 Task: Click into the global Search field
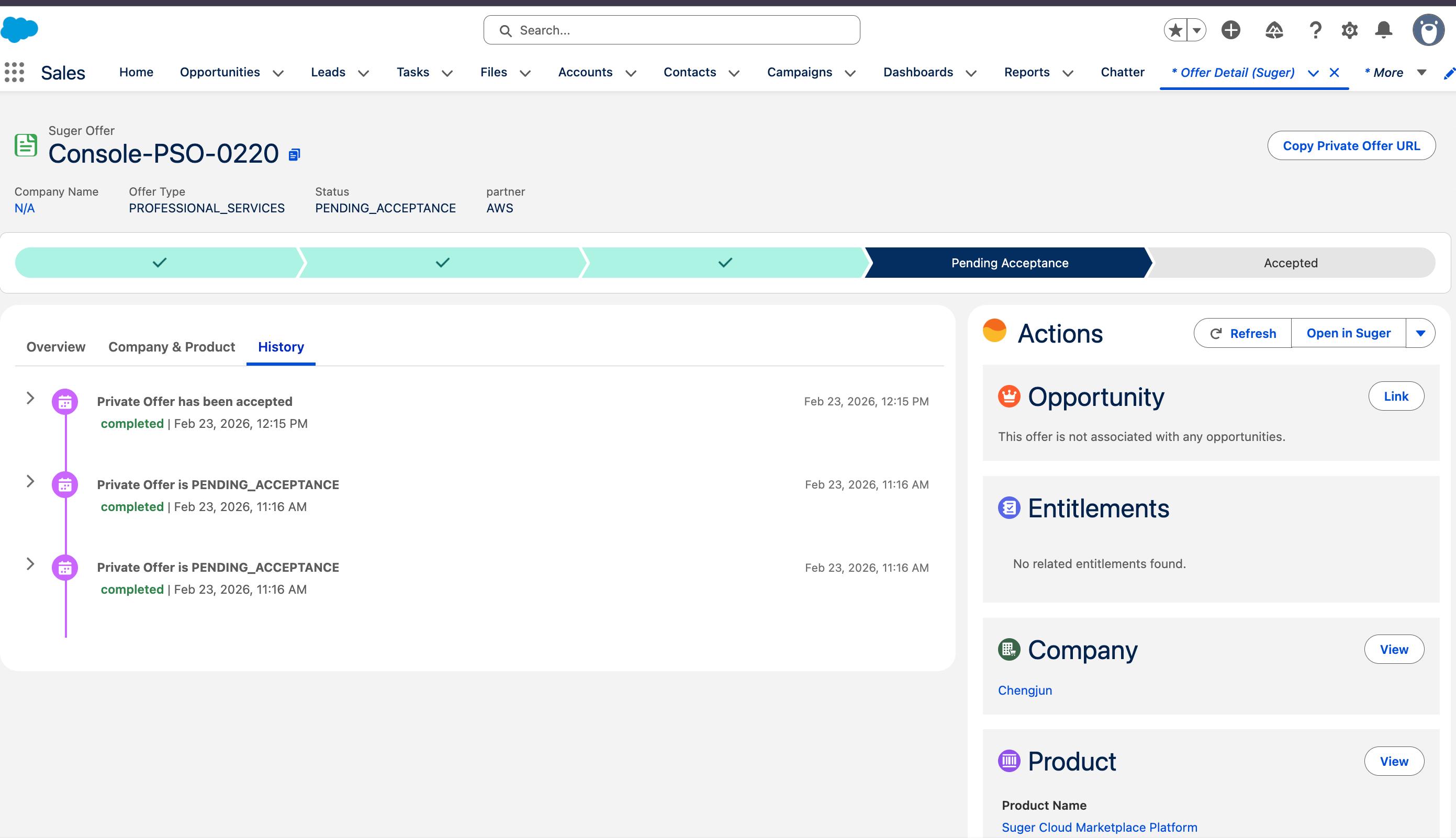point(671,30)
